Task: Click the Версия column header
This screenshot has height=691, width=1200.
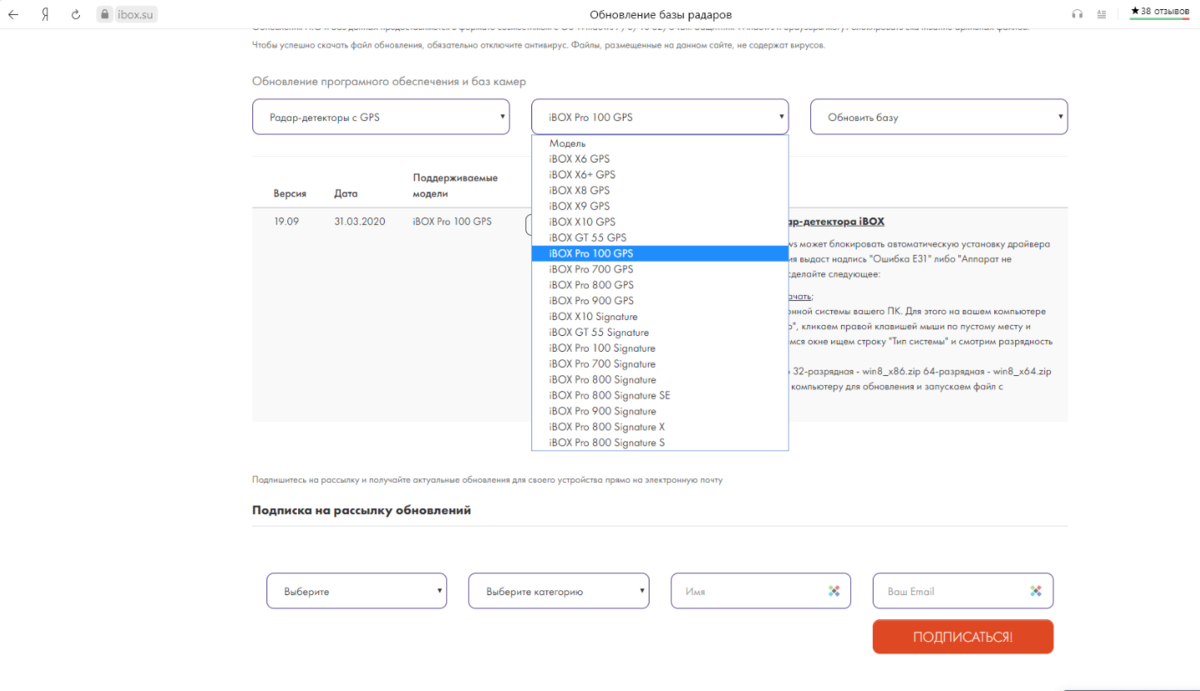Action: (290, 194)
